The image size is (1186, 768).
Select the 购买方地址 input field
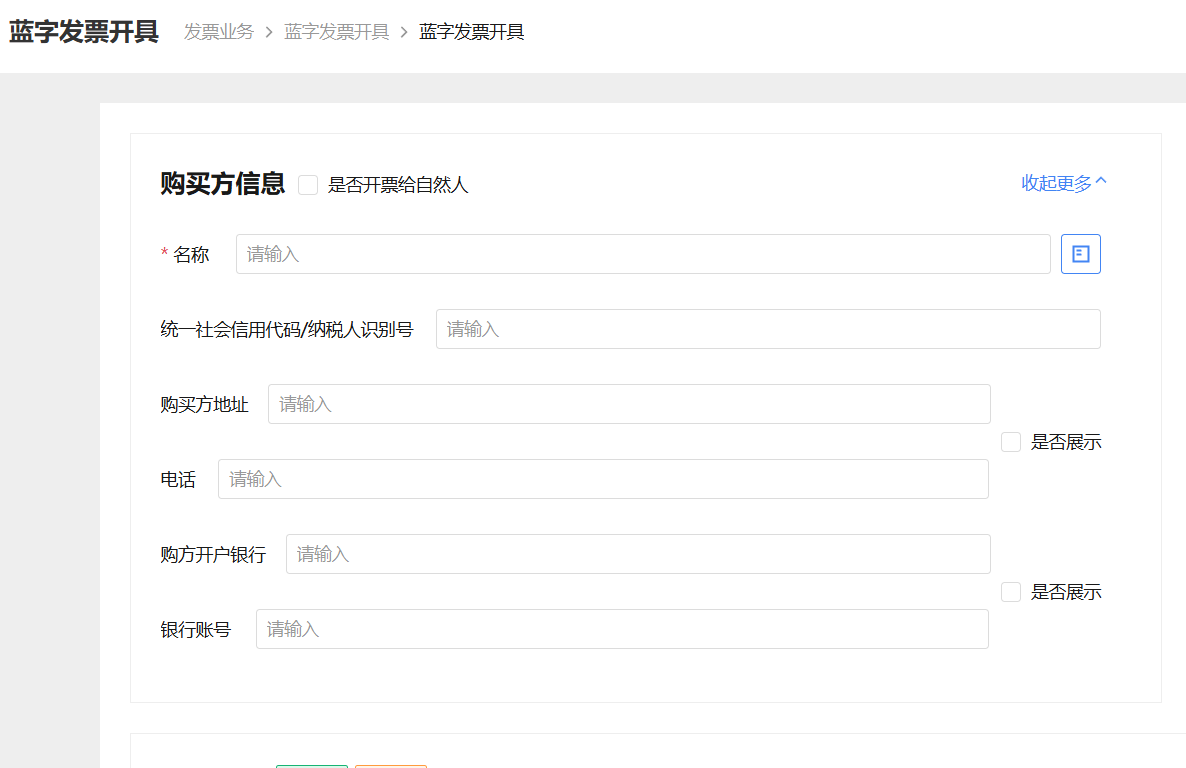(x=629, y=404)
